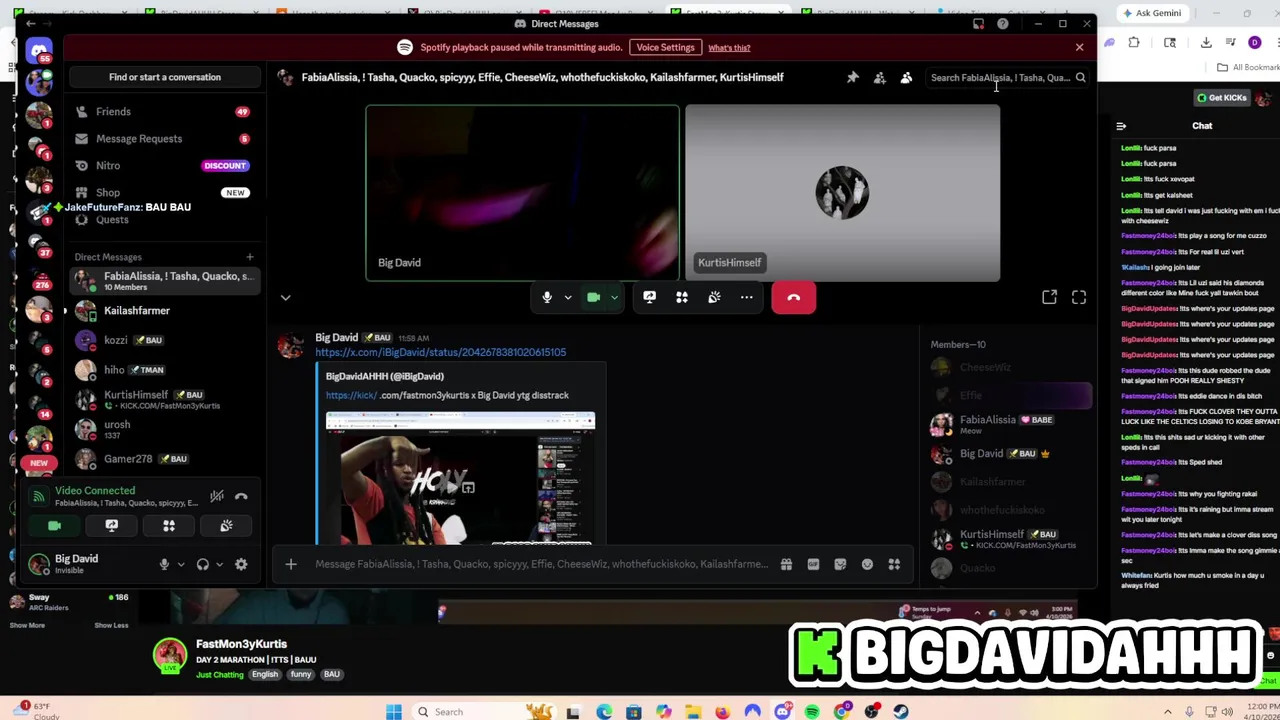
Task: Toggle the member list icon
Action: click(x=906, y=77)
